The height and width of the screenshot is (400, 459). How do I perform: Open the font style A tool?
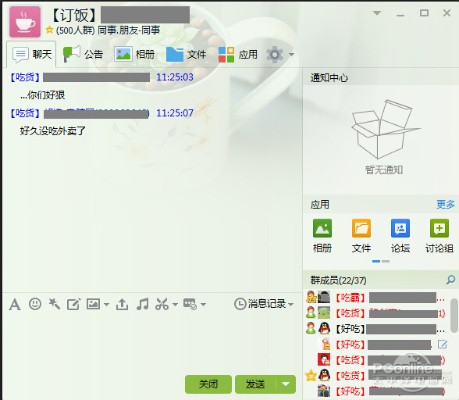(x=15, y=304)
